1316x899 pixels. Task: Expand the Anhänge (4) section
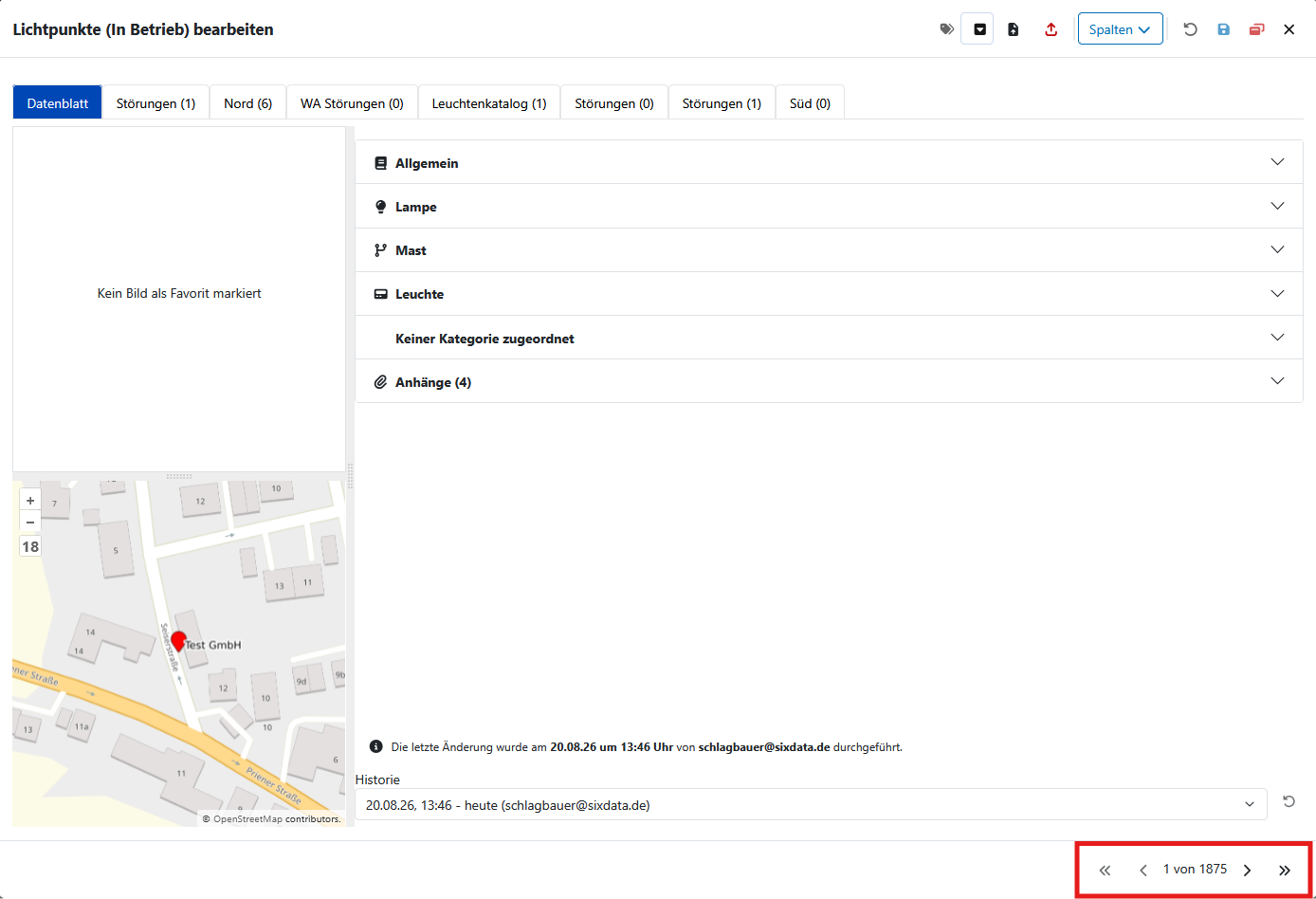click(829, 381)
